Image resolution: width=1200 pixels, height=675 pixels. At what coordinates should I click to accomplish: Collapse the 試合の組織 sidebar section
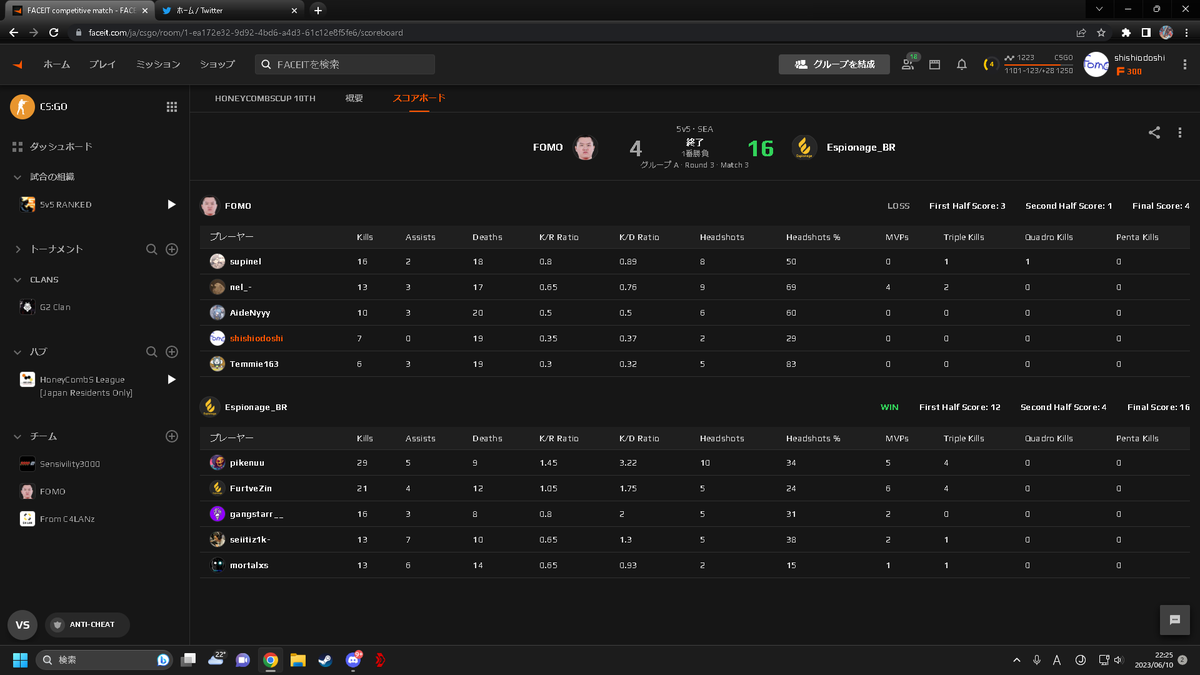tap(17, 177)
